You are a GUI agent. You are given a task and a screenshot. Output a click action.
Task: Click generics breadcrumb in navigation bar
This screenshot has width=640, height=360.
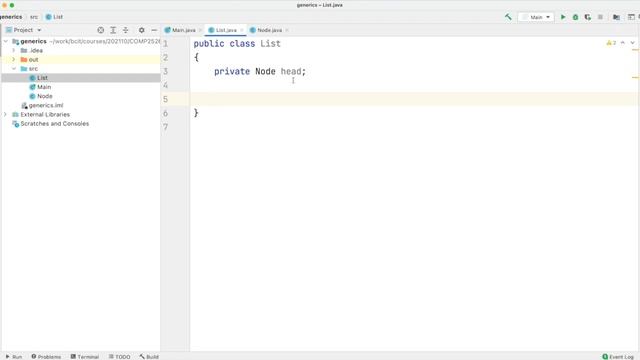pos(11,17)
